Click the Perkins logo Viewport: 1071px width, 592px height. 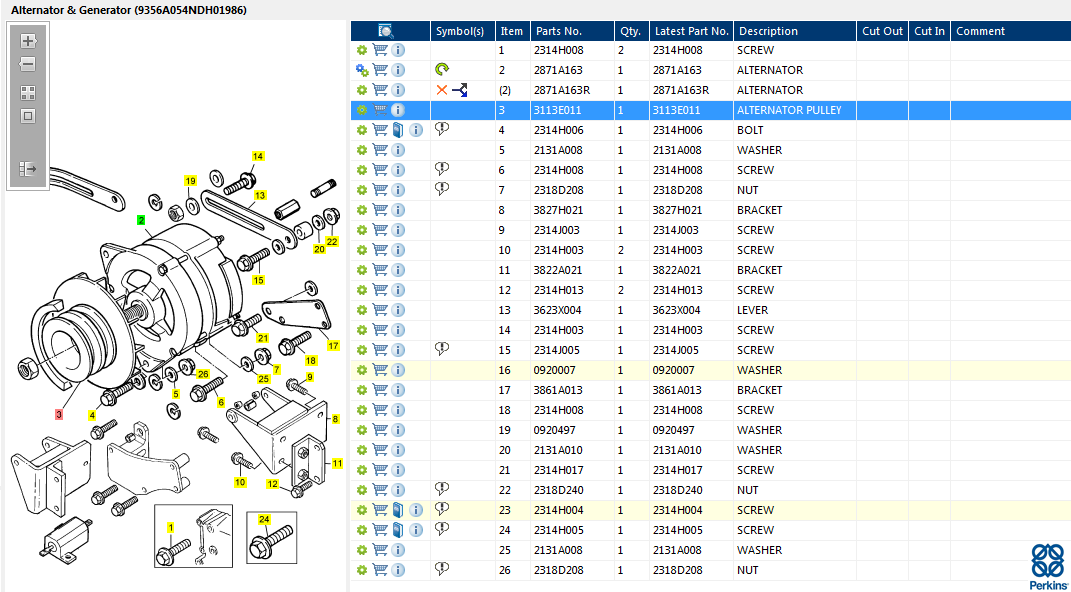[1047, 567]
